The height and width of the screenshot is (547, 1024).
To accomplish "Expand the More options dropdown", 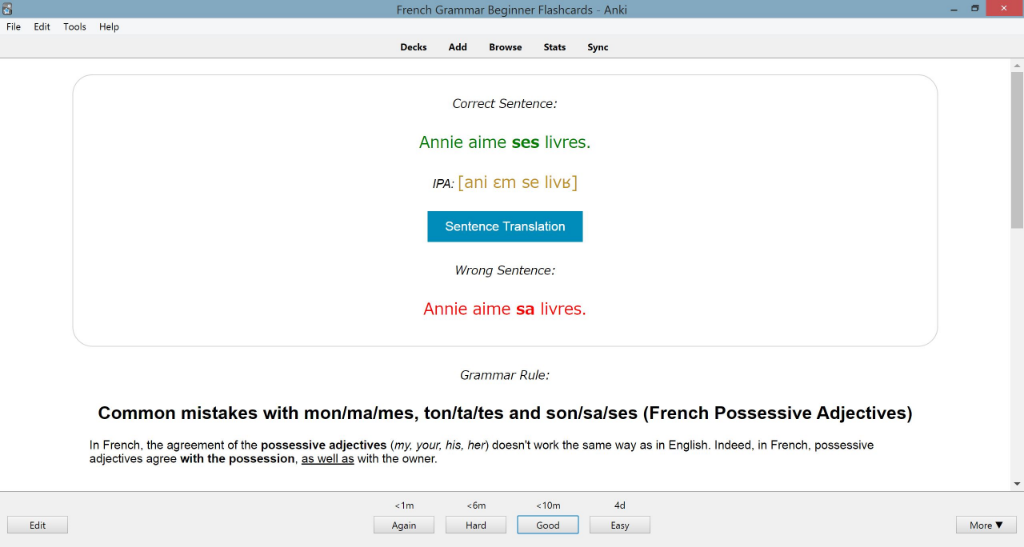I will (986, 525).
